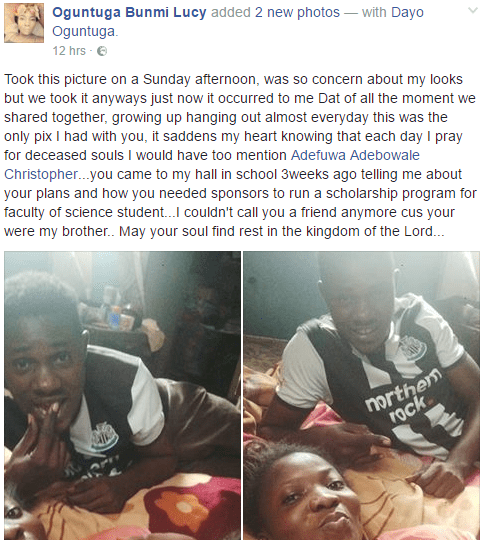Open tagged name Adefuwa Adebowale link
The image size is (482, 540).
pyautogui.click(x=355, y=155)
